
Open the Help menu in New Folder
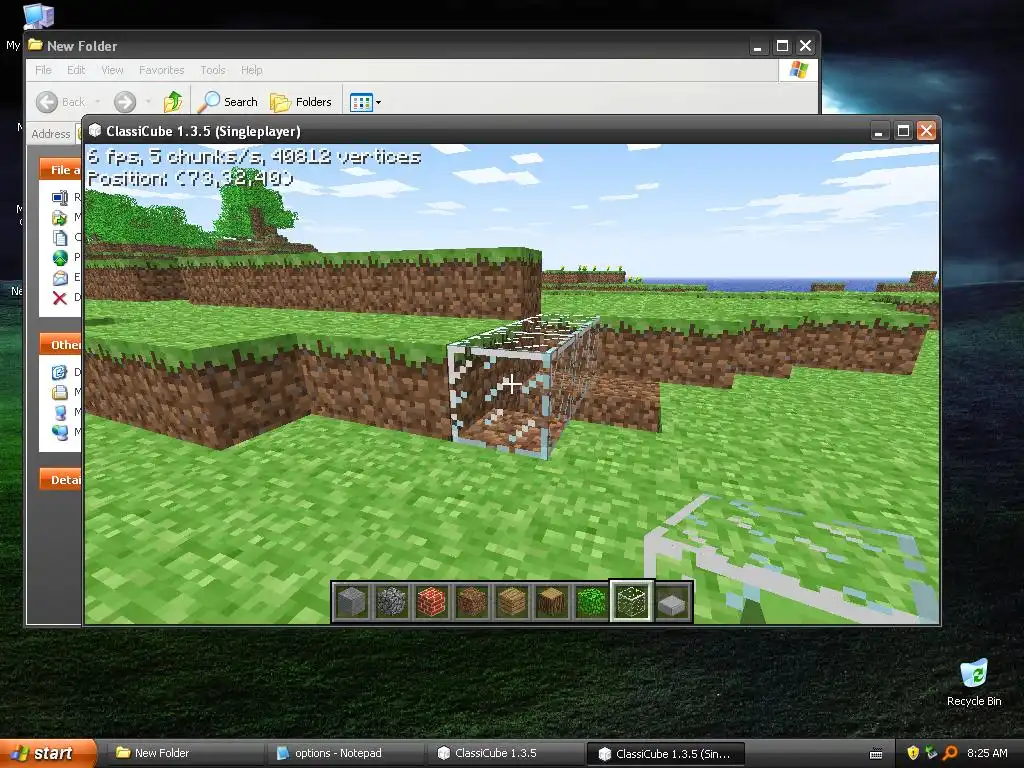pyautogui.click(x=251, y=70)
